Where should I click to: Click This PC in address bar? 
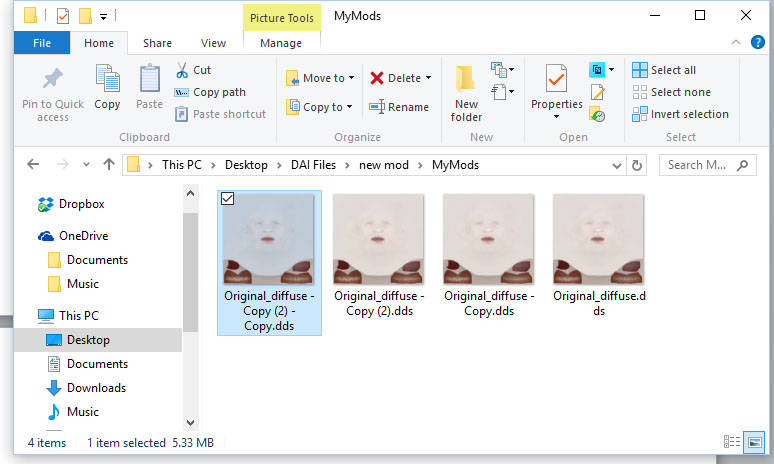[x=182, y=165]
